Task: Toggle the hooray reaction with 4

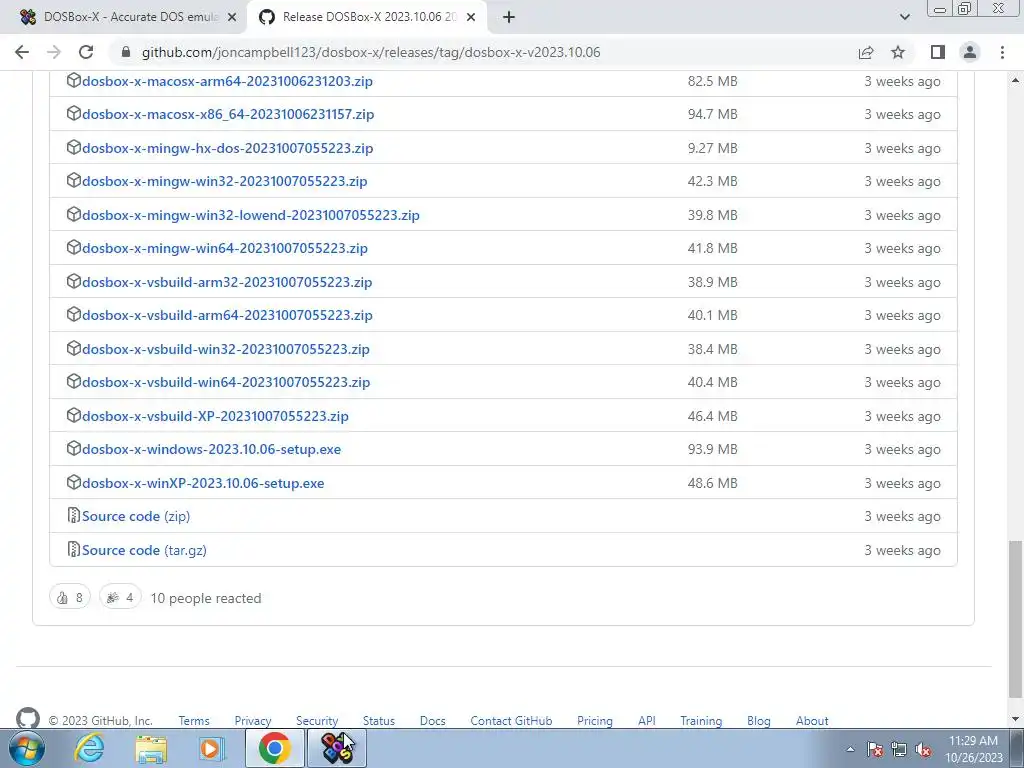Action: [x=120, y=598]
